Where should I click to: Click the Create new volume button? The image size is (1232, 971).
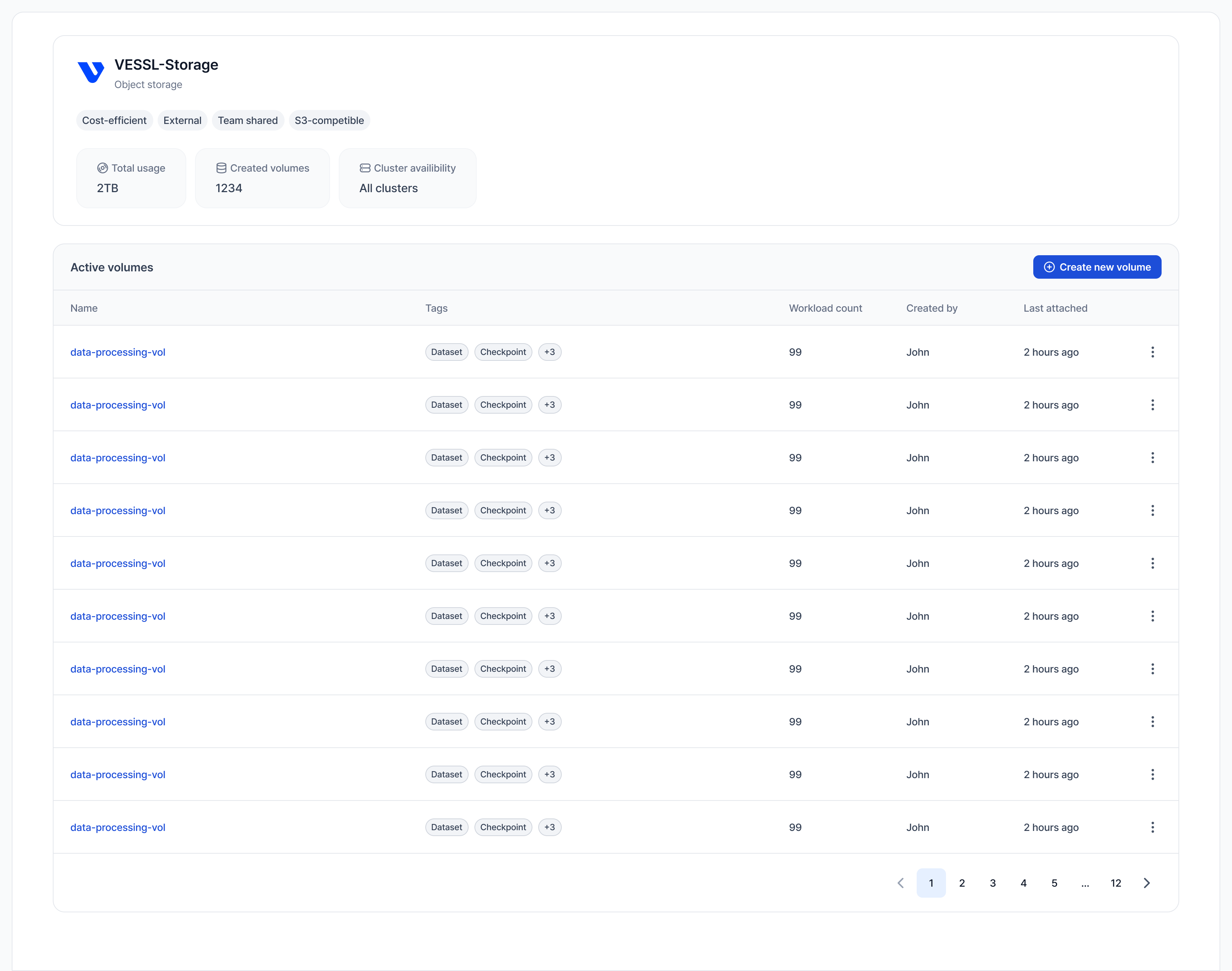[x=1097, y=267]
